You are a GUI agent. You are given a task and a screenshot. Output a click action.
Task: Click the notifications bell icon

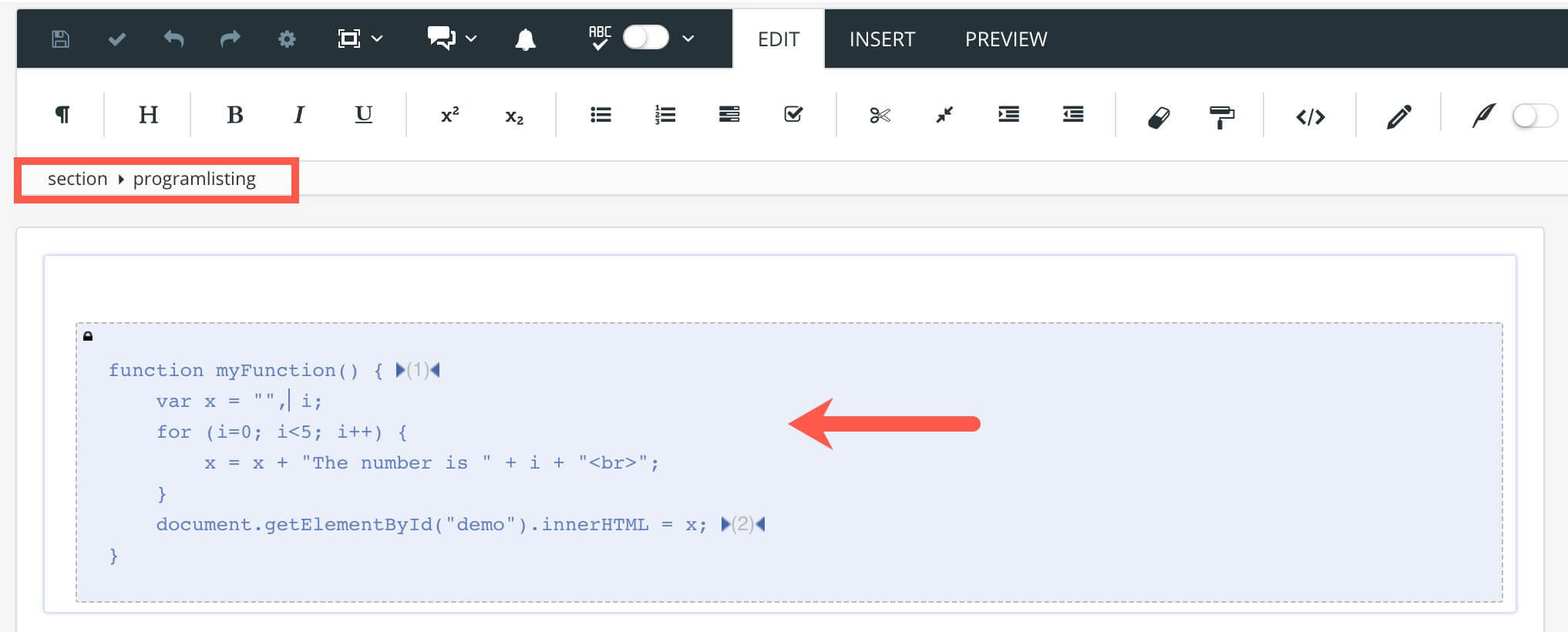click(525, 39)
